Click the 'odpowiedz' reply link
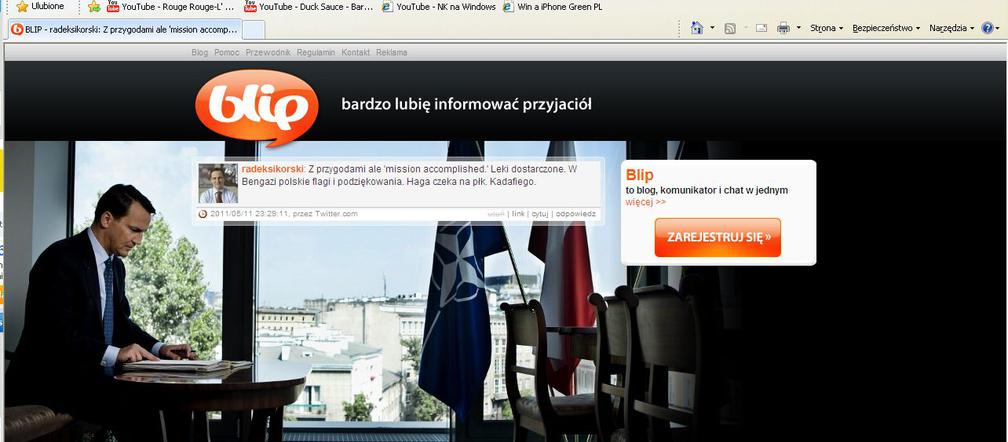Screen dimensions: 1008x442 [x=576, y=213]
